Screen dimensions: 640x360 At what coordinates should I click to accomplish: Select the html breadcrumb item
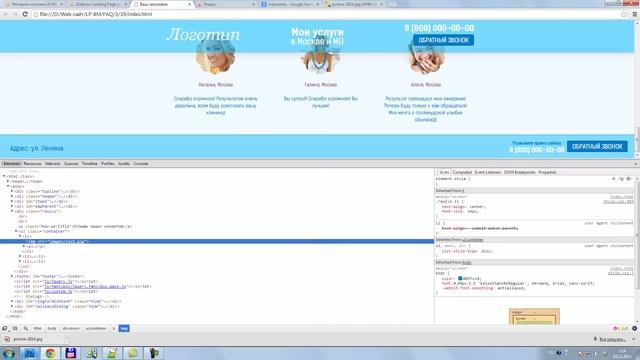[x=38, y=329]
